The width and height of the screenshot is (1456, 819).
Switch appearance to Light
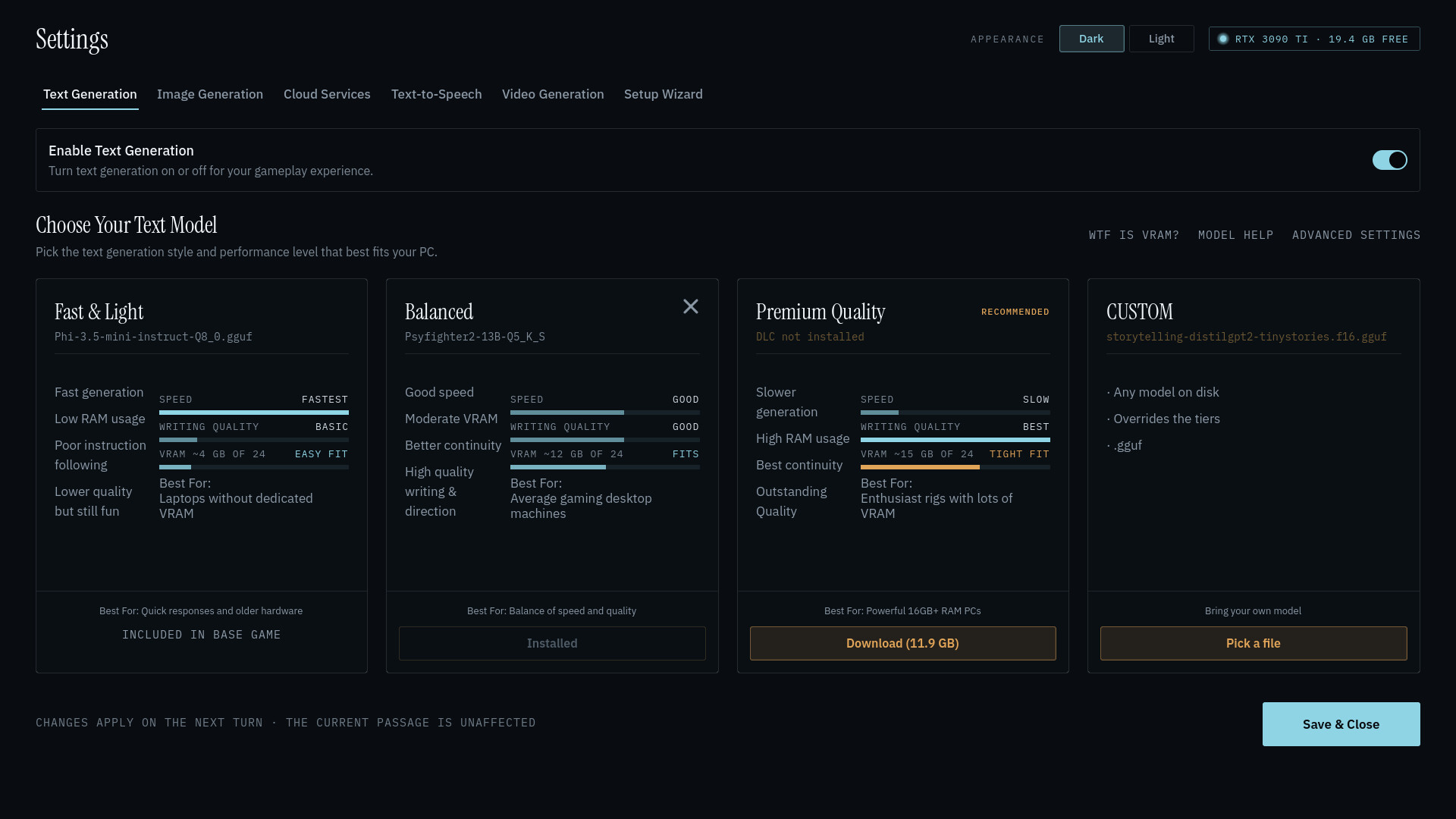tap(1161, 39)
